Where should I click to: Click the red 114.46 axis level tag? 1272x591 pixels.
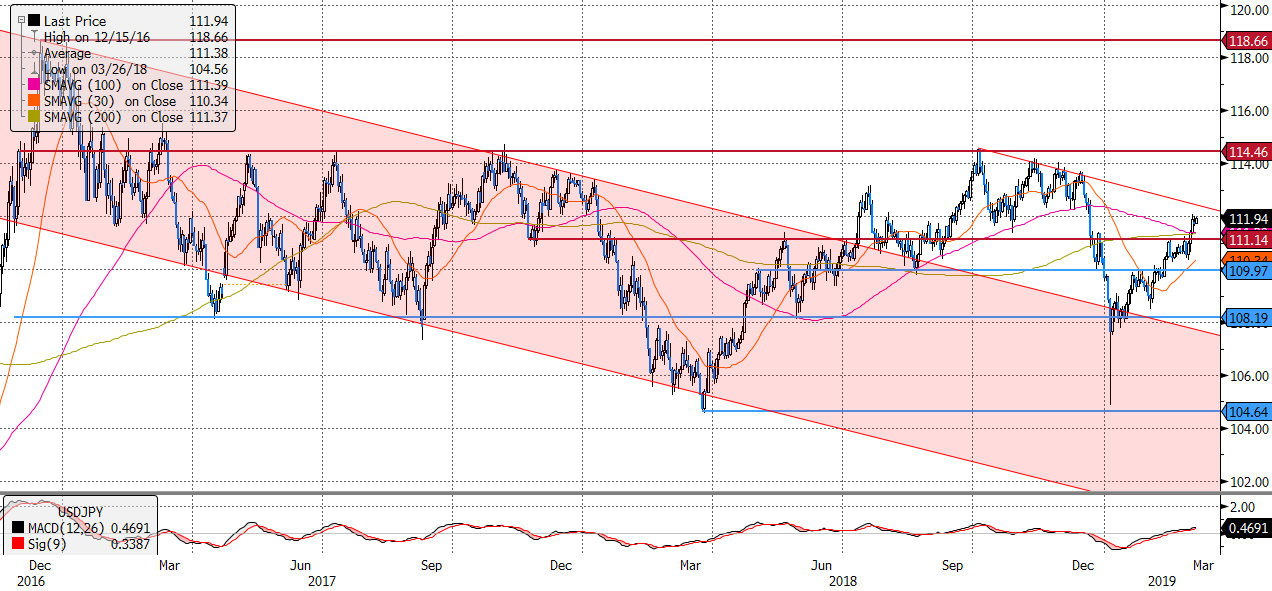point(1248,151)
